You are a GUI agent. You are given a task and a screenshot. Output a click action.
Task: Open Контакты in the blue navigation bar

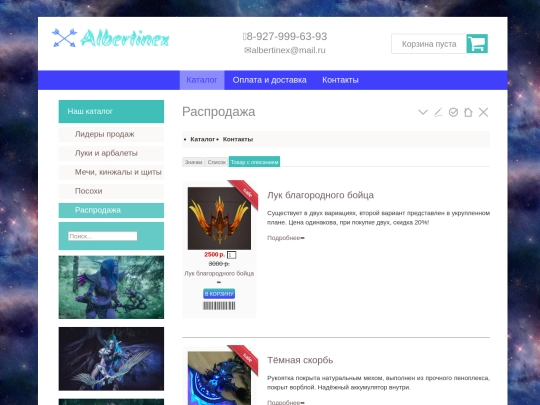pos(340,80)
